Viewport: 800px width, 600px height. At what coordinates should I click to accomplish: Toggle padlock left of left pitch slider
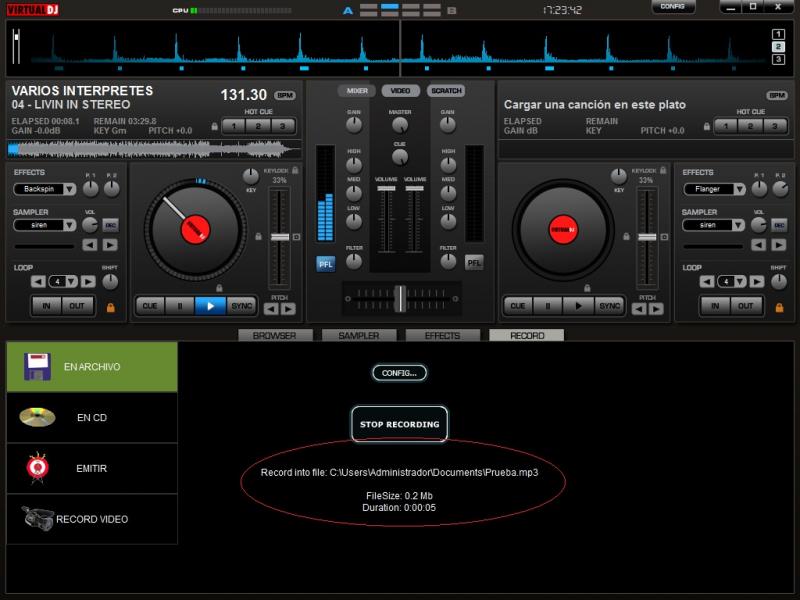click(259, 237)
